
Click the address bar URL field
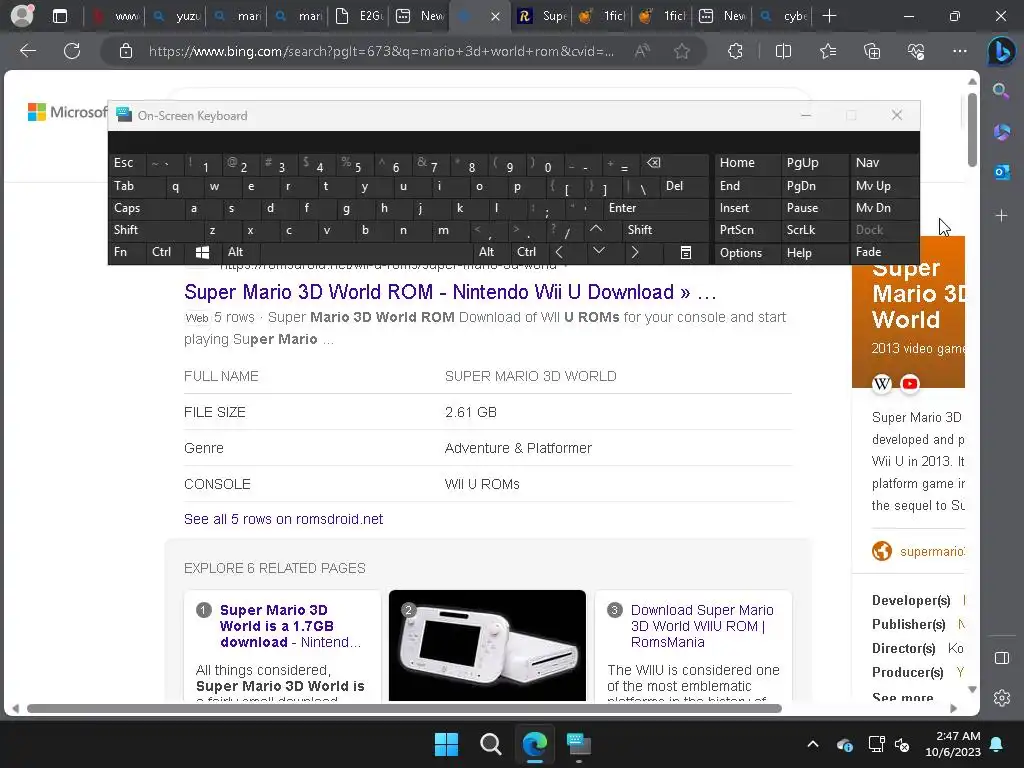[381, 51]
